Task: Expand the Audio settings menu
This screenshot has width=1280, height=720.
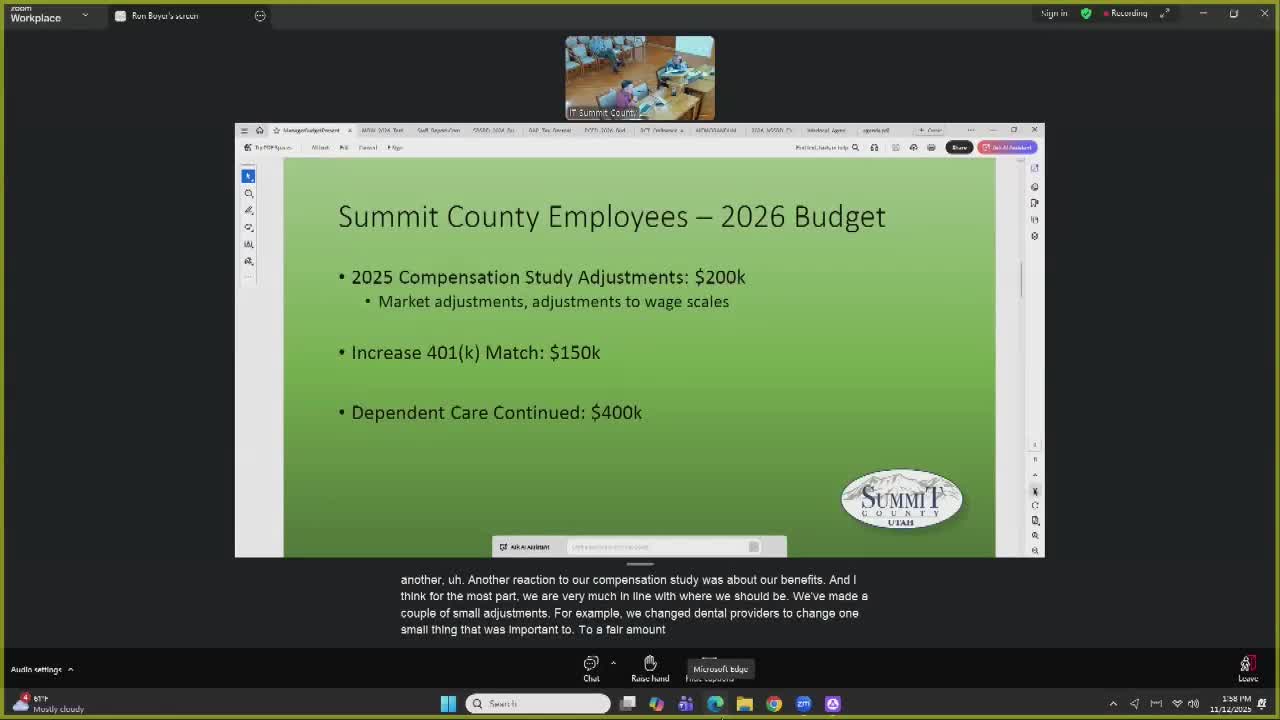Action: click(42, 669)
